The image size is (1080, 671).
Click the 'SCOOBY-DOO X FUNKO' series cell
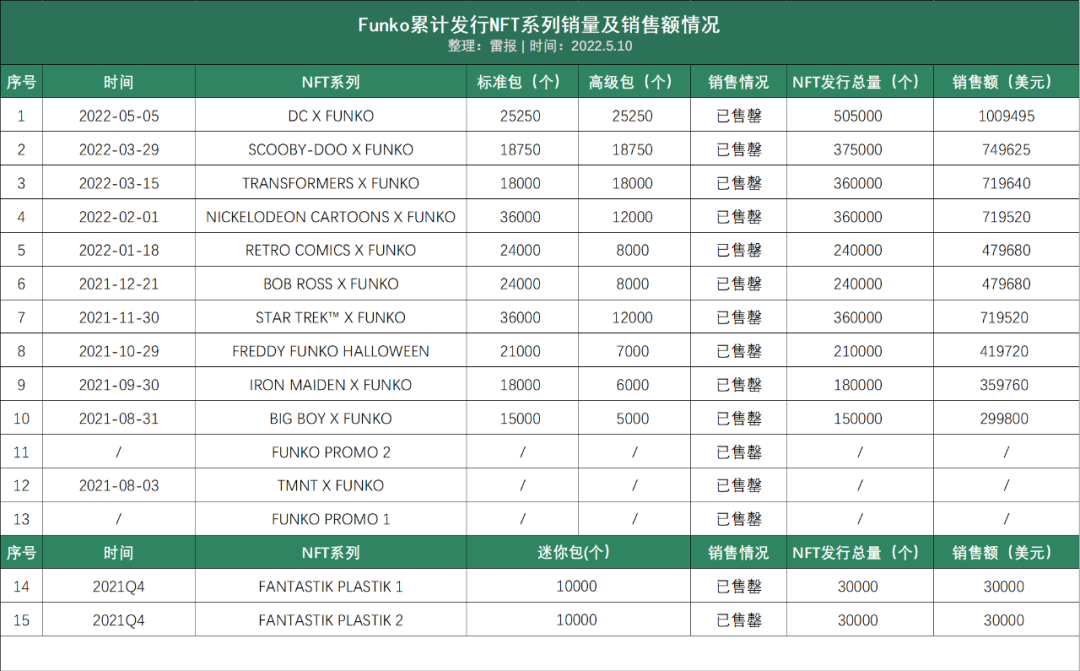coord(330,150)
